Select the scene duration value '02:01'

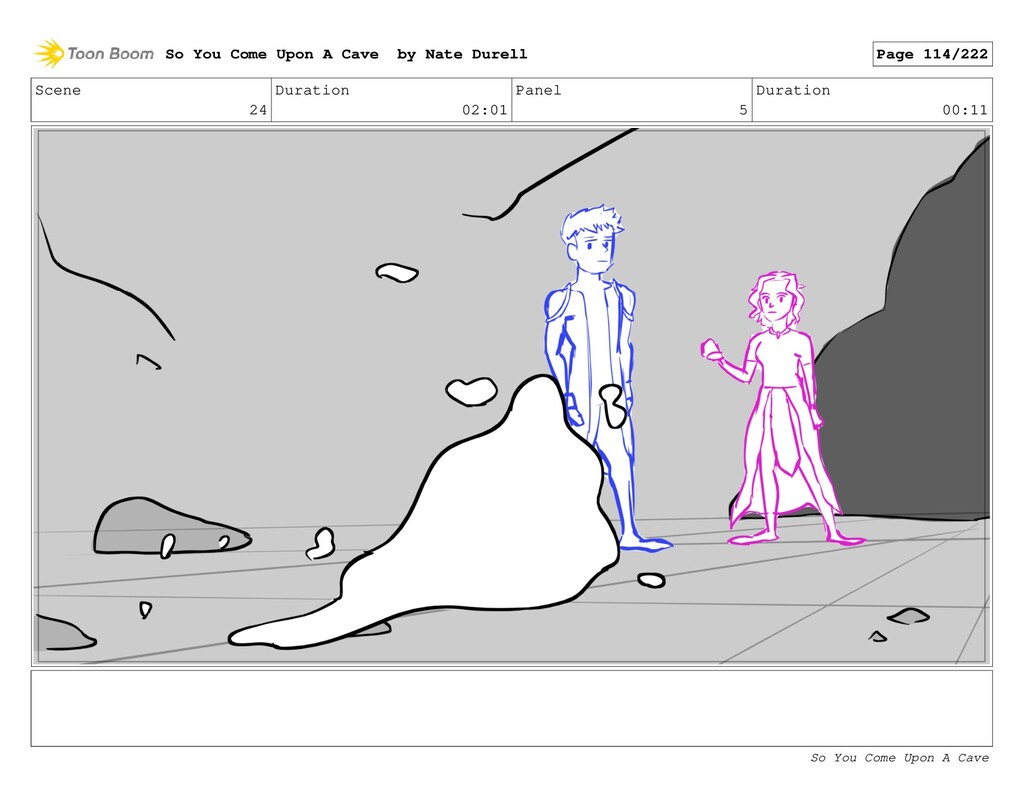(485, 110)
